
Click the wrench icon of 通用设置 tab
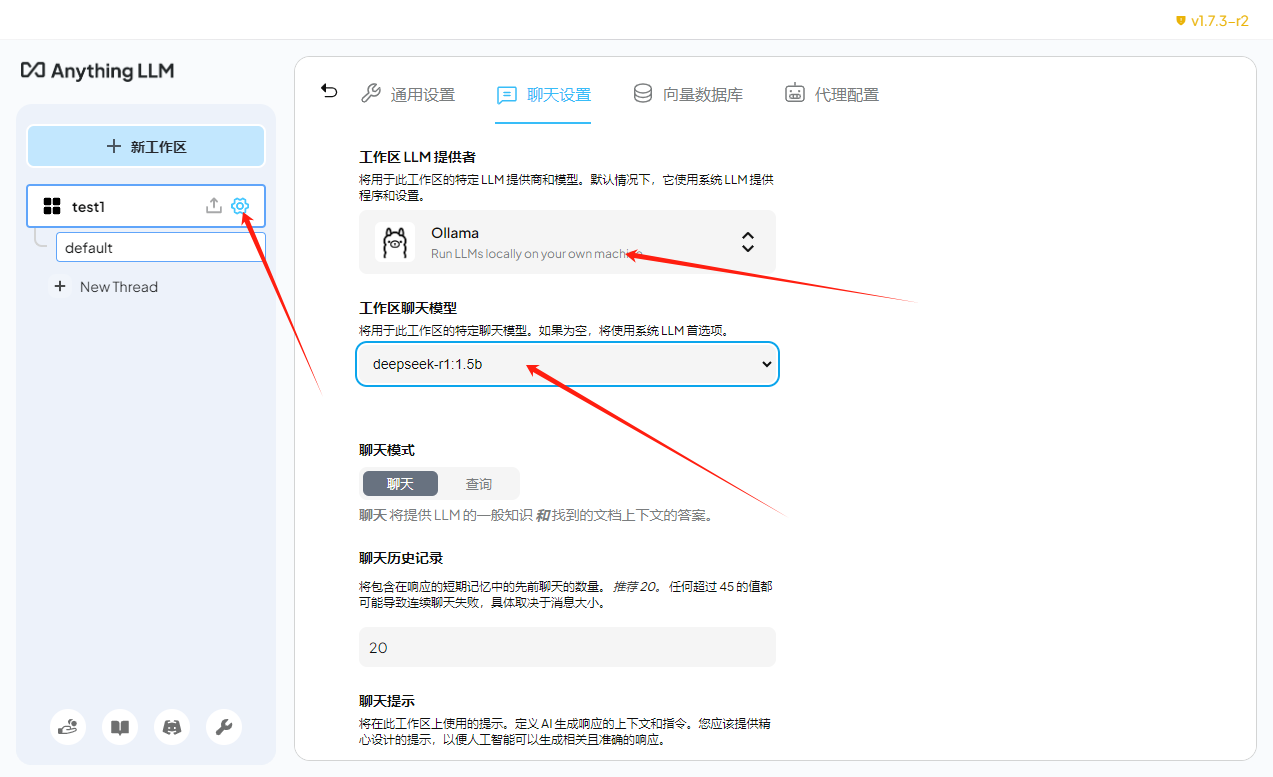370,94
